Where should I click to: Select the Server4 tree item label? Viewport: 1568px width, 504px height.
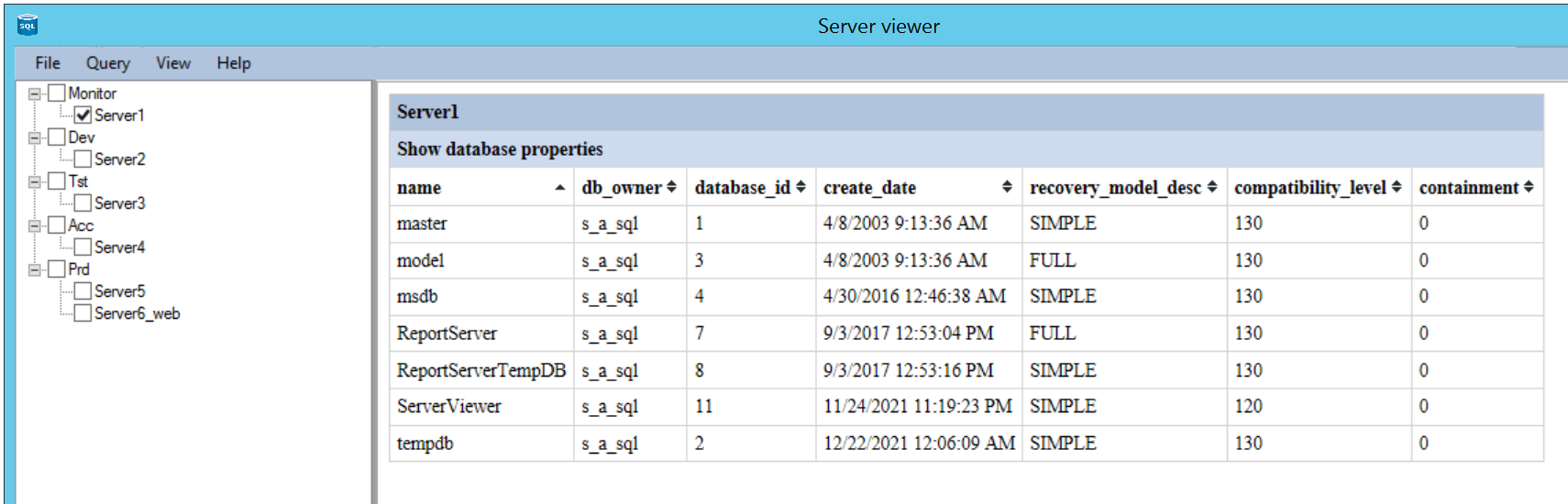[119, 247]
